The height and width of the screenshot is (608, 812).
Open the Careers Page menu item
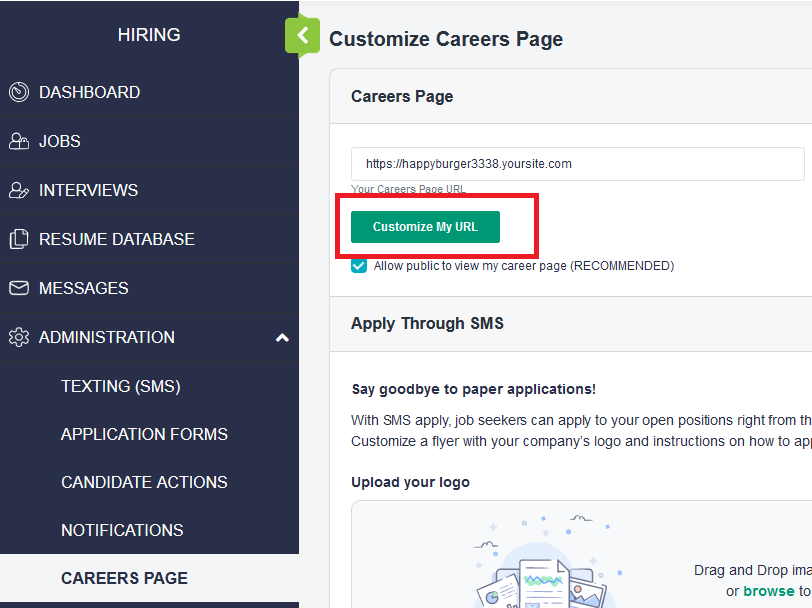[x=124, y=578]
